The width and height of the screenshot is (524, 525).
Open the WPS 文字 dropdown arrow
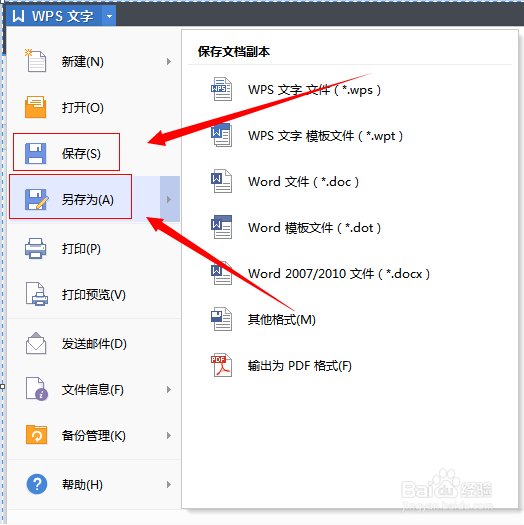coord(109,16)
